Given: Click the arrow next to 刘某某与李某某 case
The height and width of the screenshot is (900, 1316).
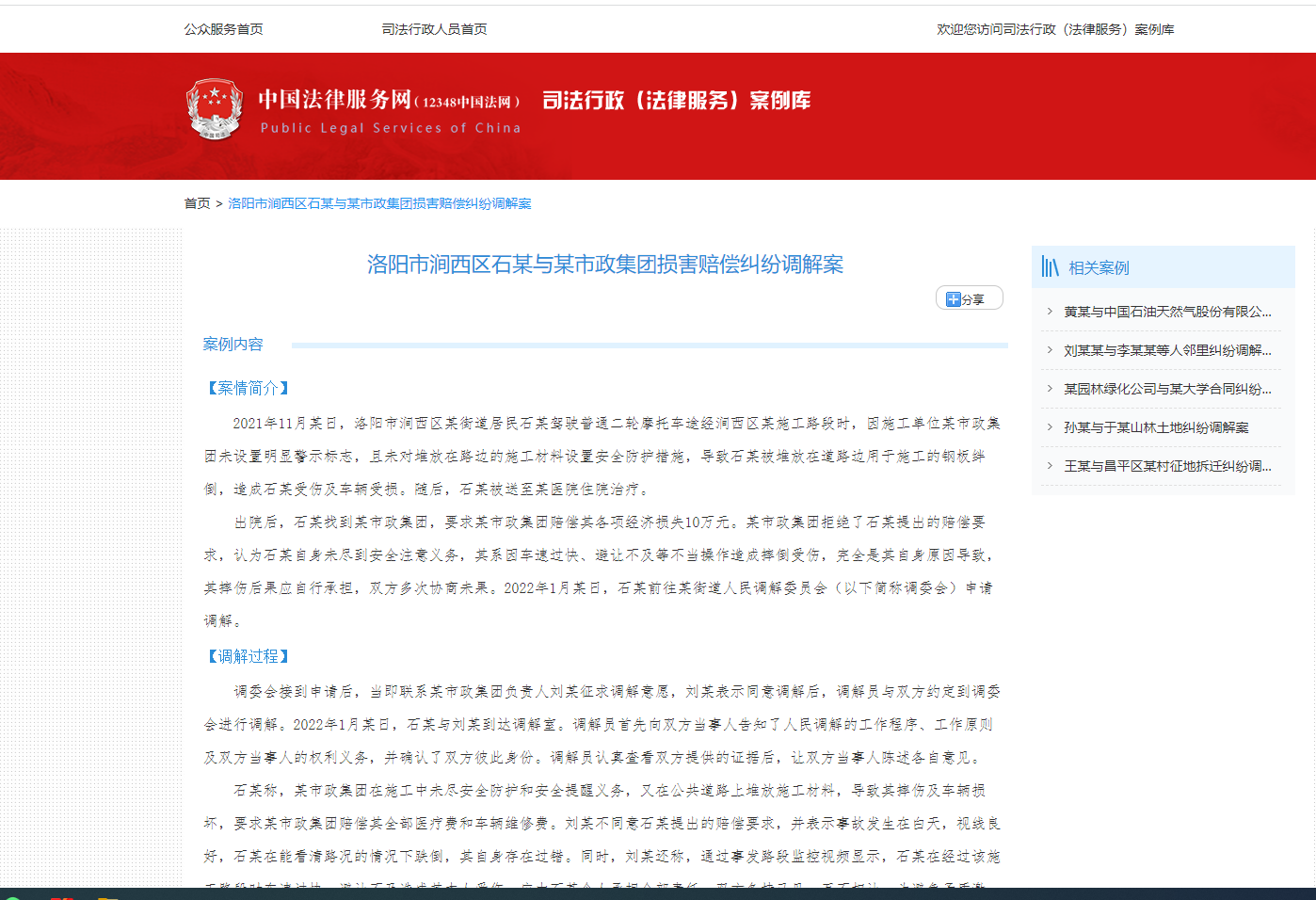Looking at the screenshot, I should (1050, 350).
